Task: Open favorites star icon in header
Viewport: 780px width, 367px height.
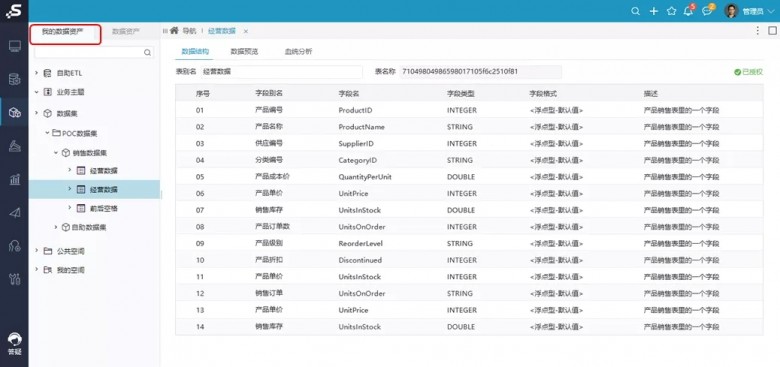Action: pos(672,11)
